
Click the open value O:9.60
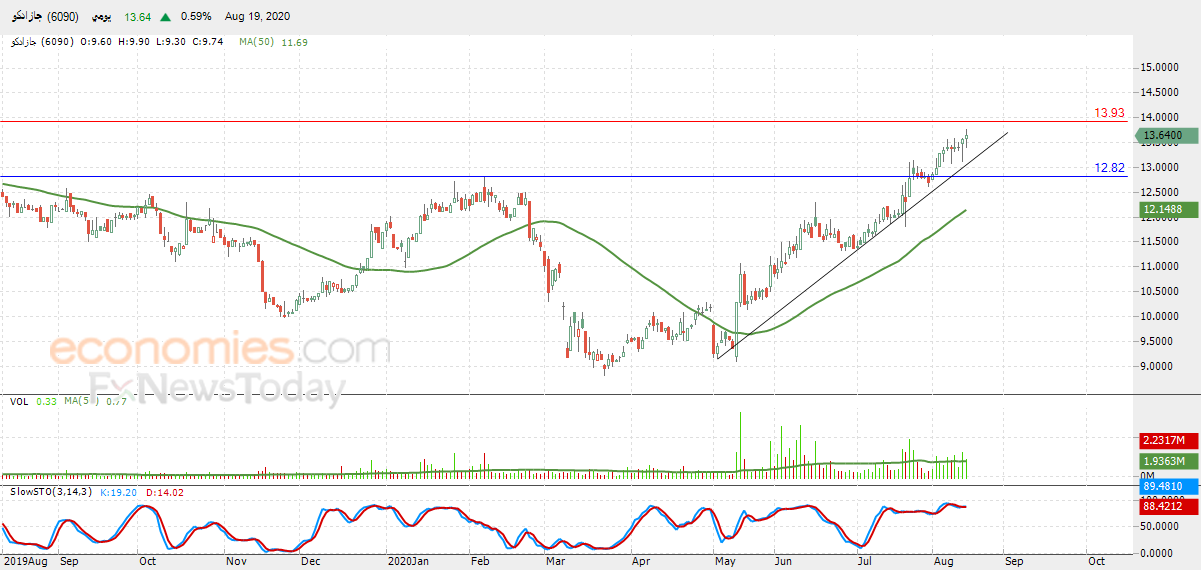(94, 42)
